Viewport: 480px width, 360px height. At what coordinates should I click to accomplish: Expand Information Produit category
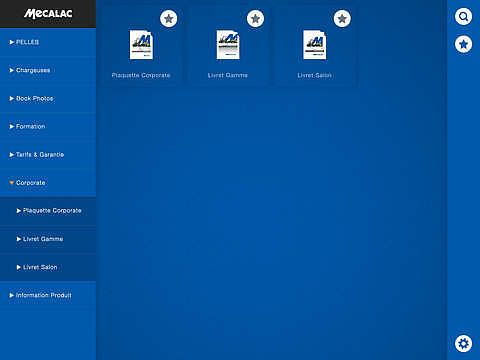click(x=48, y=295)
